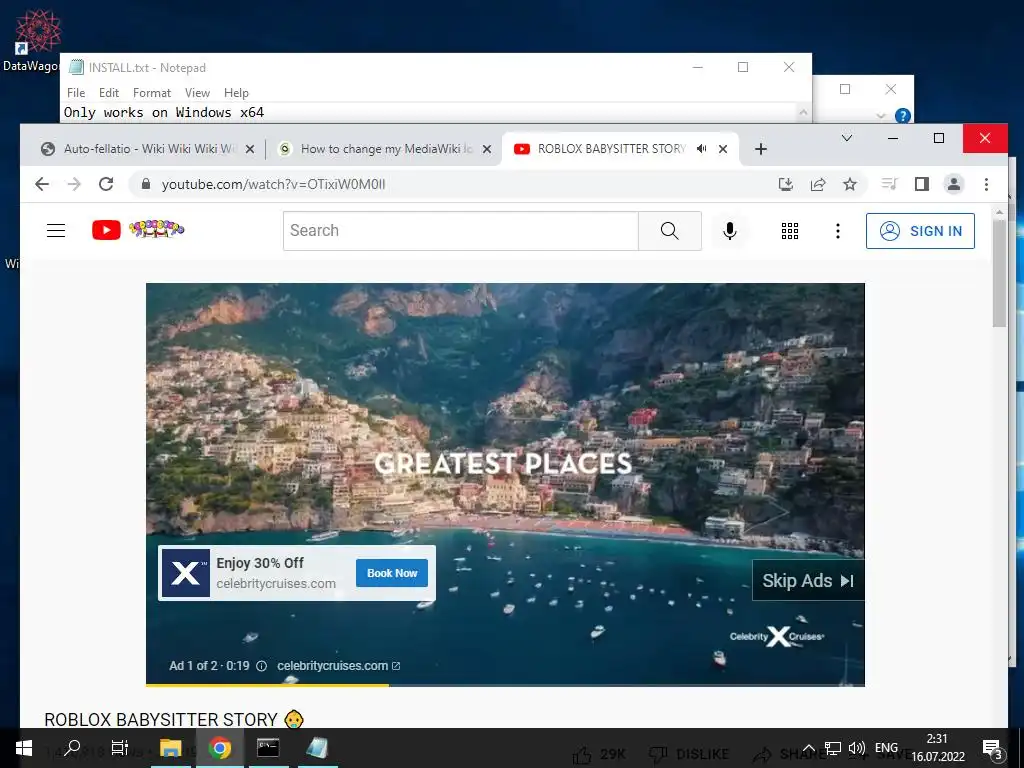Close the Auto-fellatio Wiki tab
This screenshot has height=768, width=1024.
[x=249, y=149]
